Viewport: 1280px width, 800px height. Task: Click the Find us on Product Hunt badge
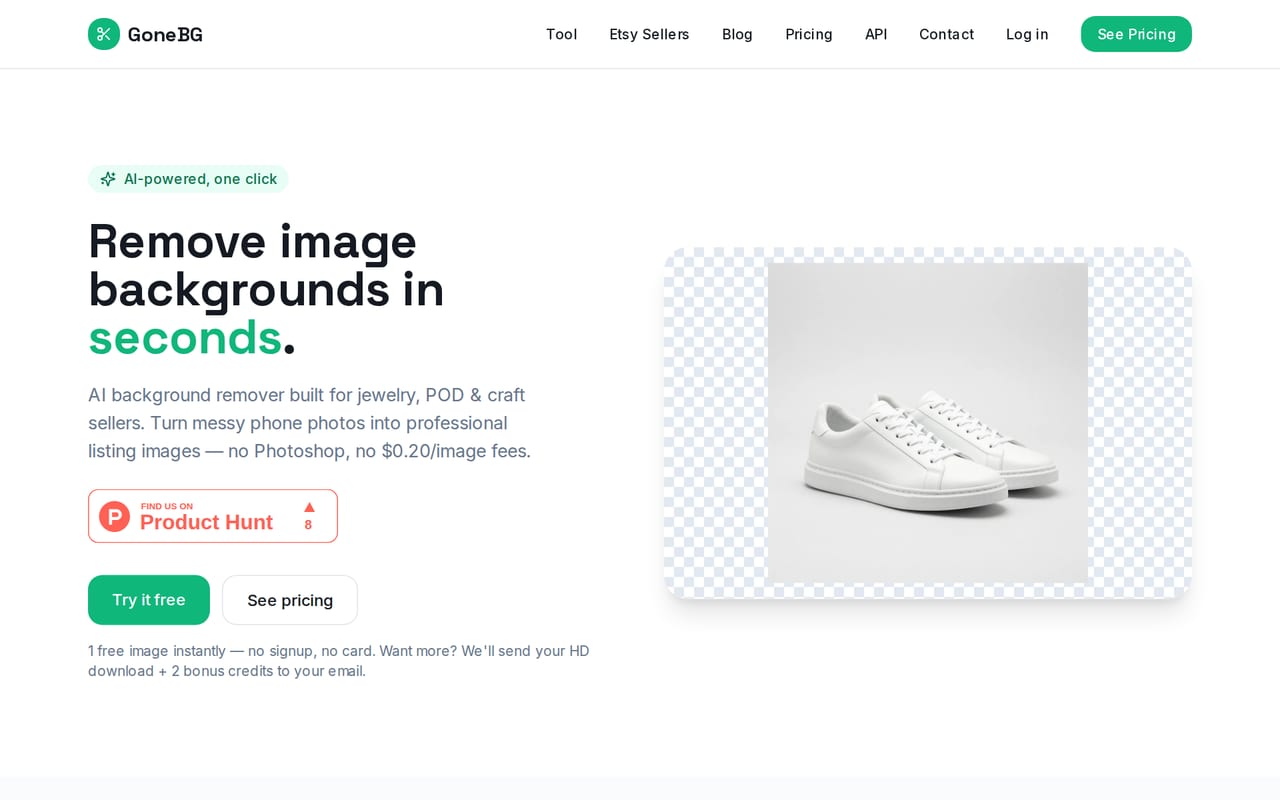(213, 516)
